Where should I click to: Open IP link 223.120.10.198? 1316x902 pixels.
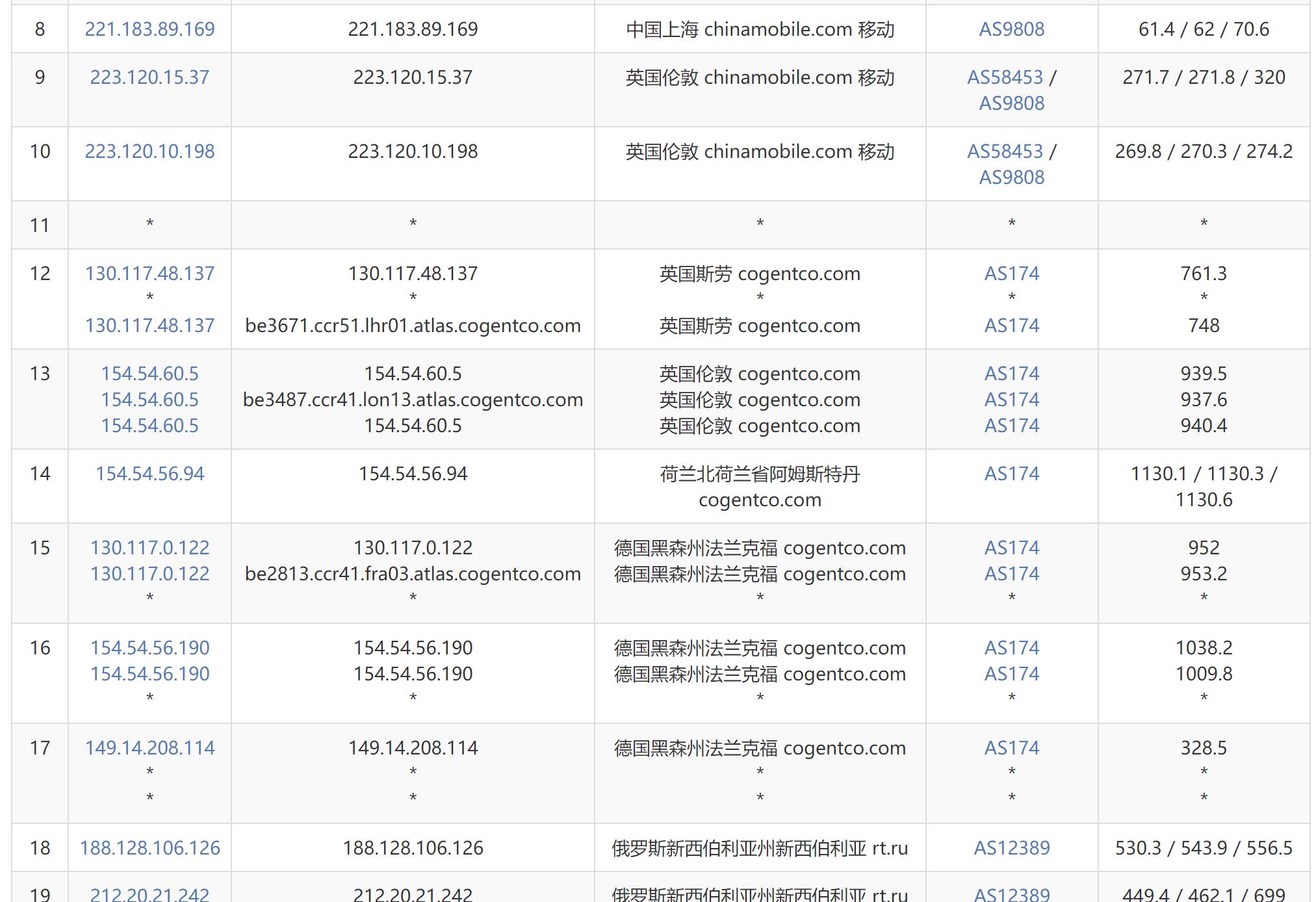coord(149,151)
